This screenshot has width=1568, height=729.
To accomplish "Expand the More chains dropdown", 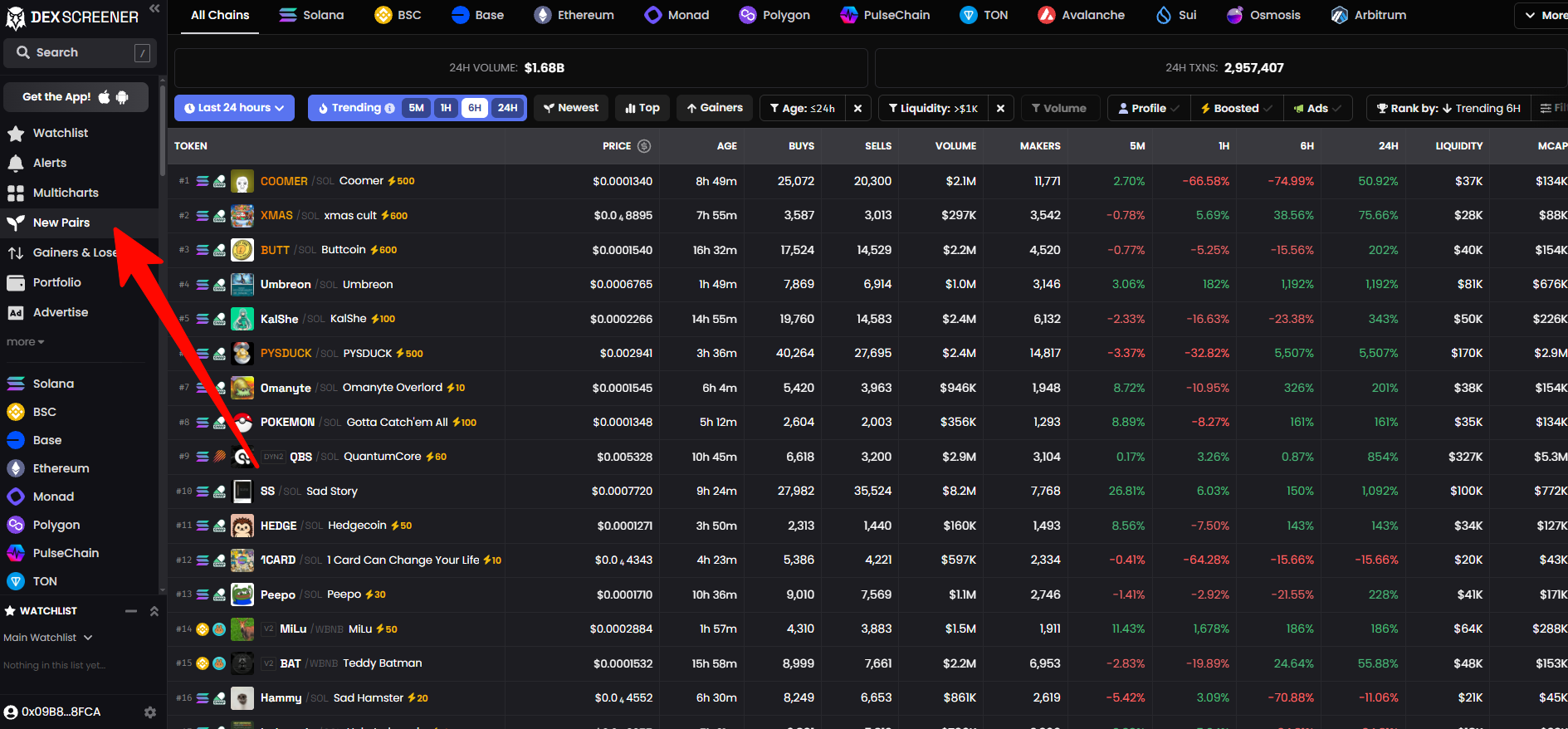I will [1543, 15].
